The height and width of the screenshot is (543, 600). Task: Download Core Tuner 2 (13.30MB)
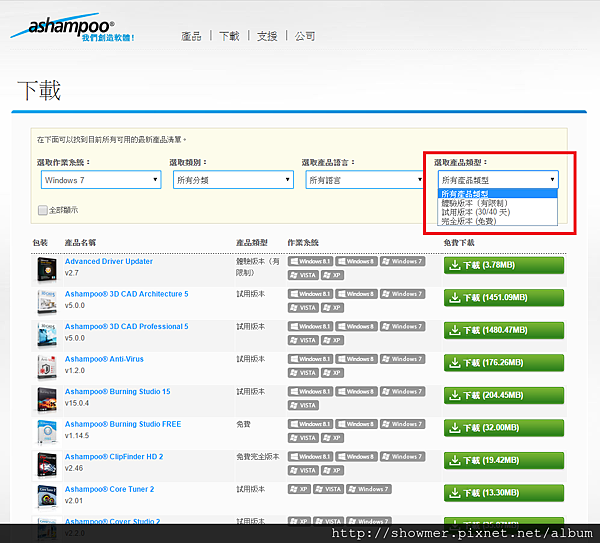tap(504, 493)
